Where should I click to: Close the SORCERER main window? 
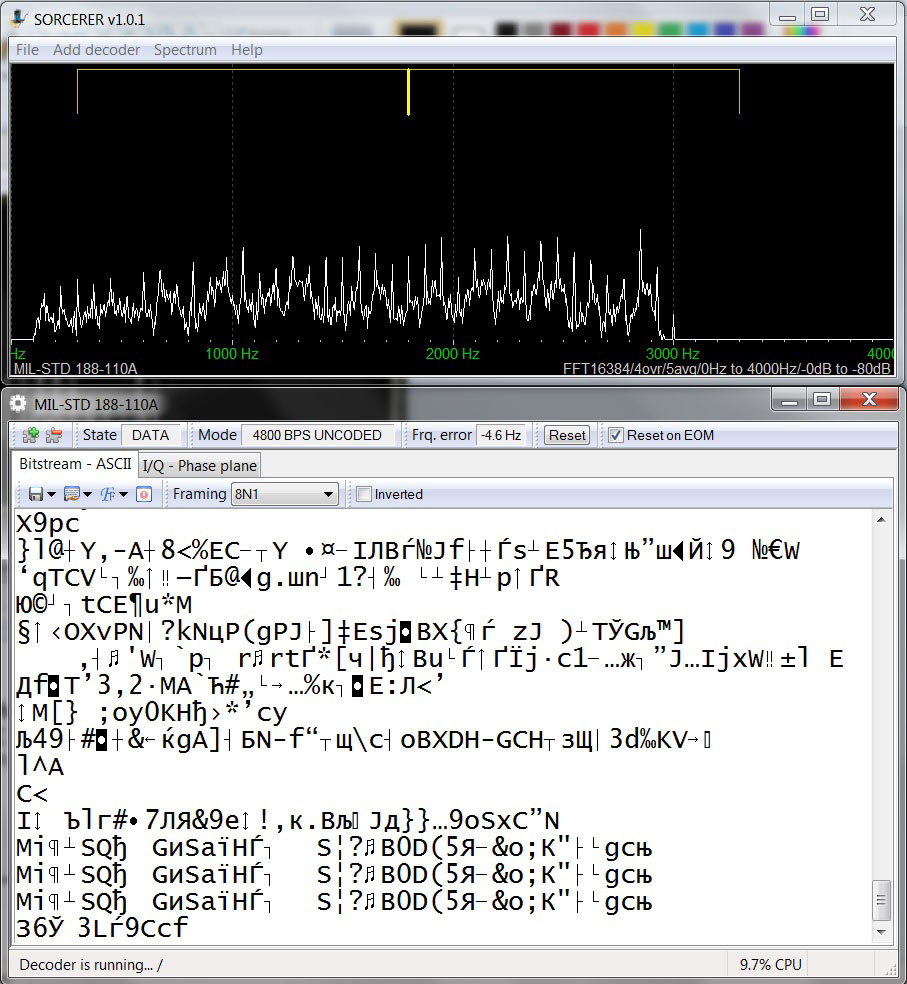pos(867,14)
